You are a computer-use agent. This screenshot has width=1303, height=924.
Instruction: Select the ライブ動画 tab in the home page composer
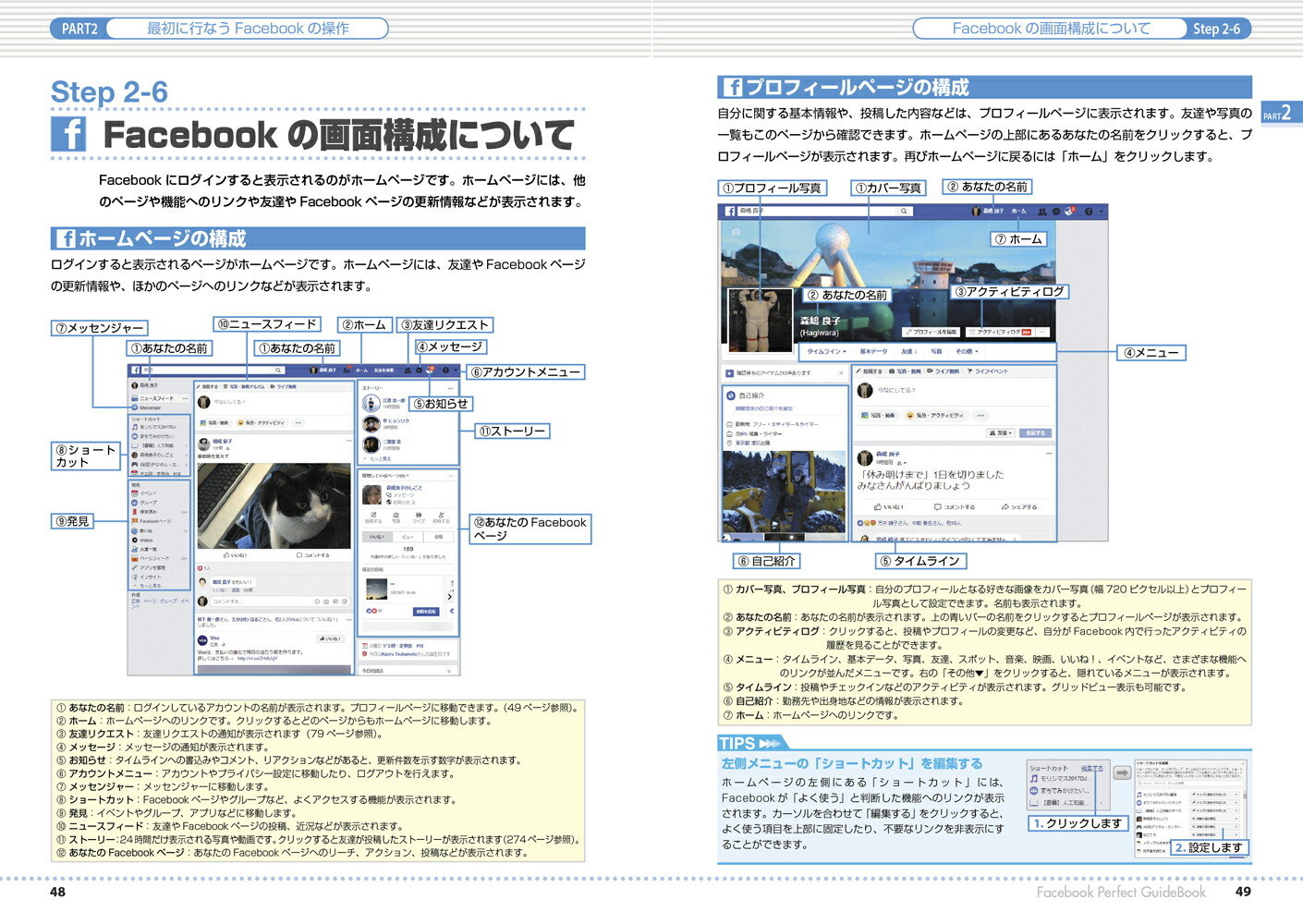pyautogui.click(x=283, y=386)
